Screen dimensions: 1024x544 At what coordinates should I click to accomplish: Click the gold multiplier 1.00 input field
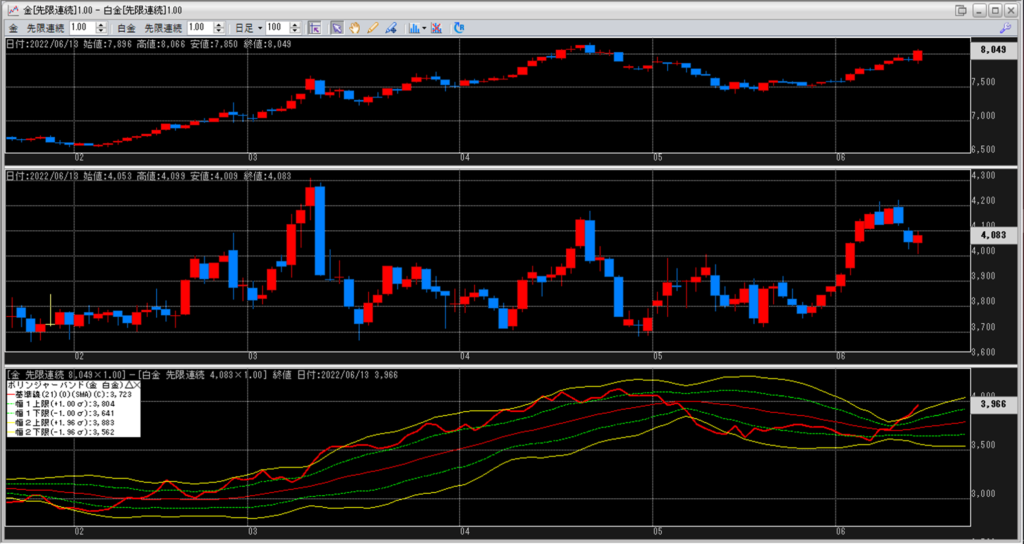[x=82, y=28]
